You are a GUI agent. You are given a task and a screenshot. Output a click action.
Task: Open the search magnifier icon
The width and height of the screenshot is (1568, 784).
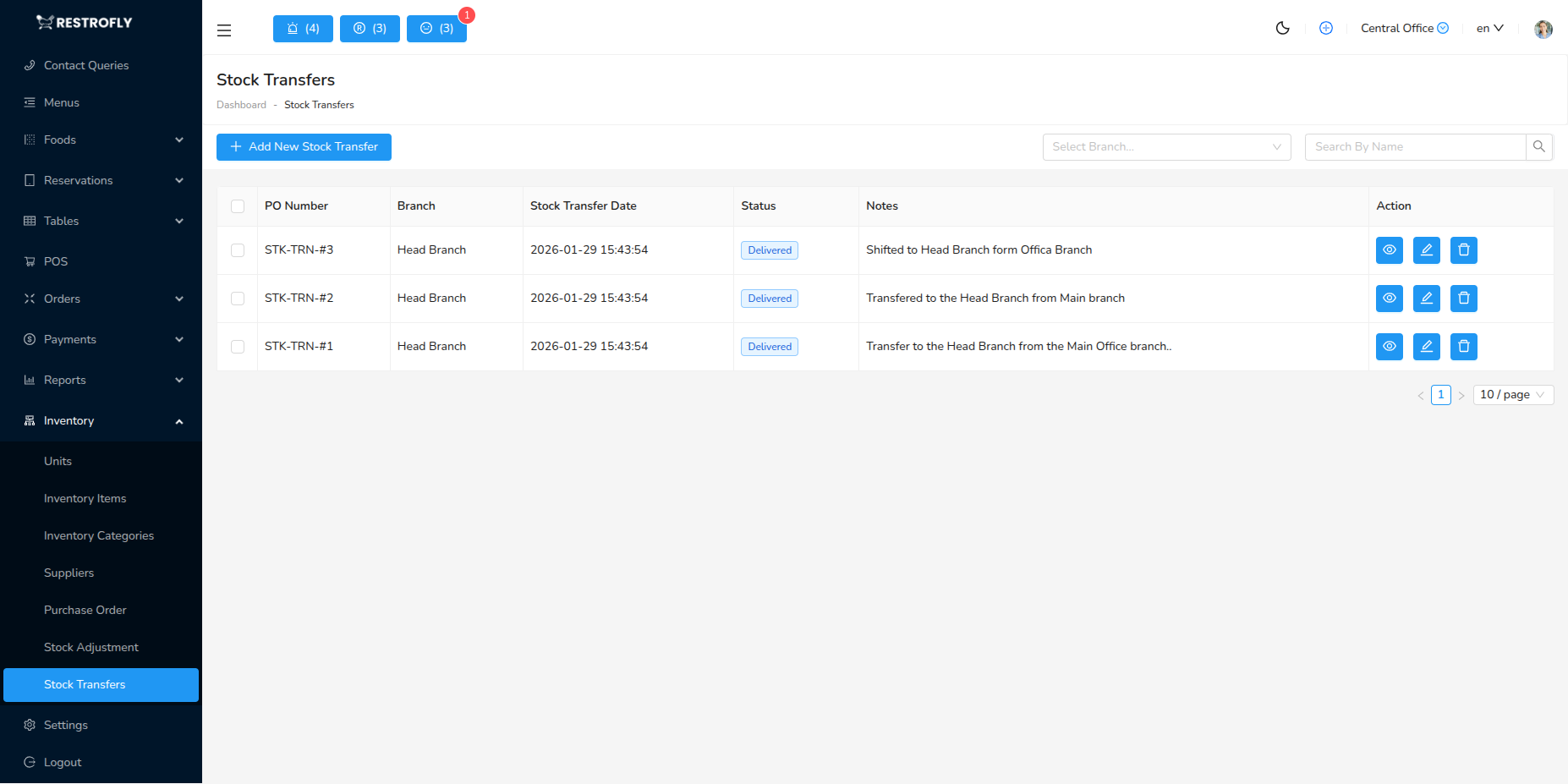tap(1539, 146)
